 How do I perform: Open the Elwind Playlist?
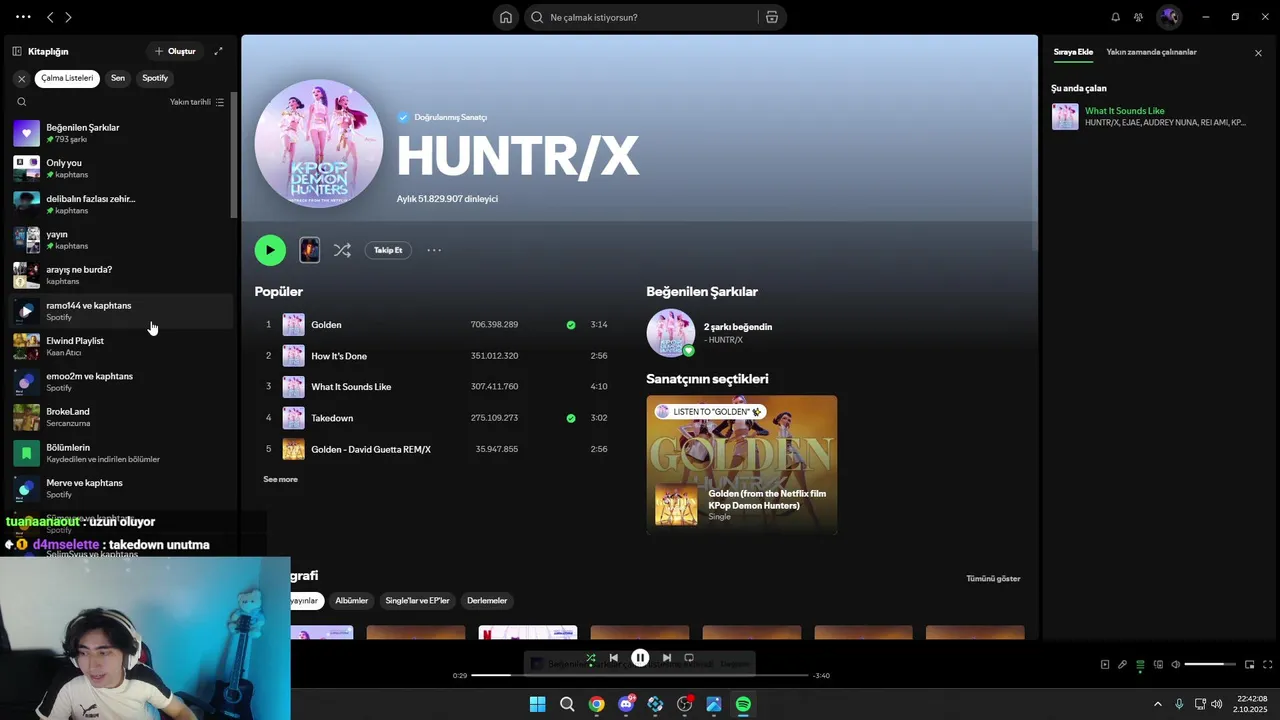coord(121,346)
